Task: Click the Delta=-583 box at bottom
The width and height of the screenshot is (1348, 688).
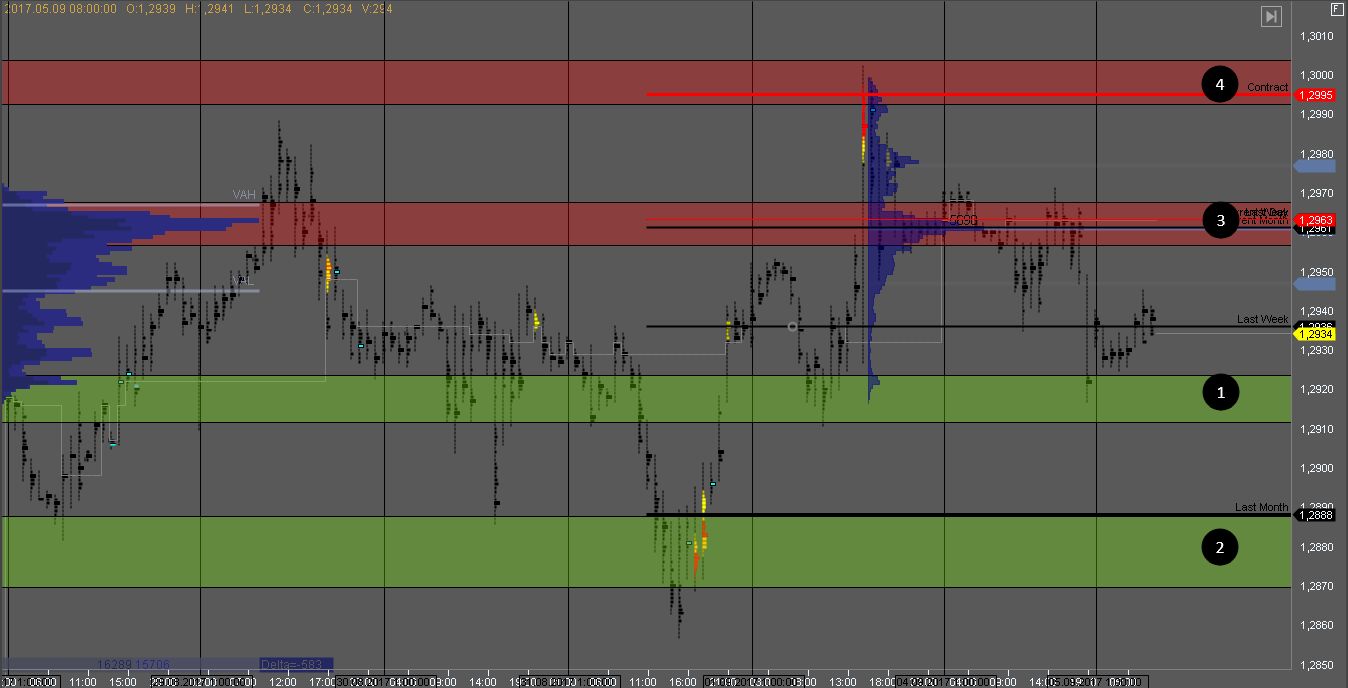Action: coord(295,663)
